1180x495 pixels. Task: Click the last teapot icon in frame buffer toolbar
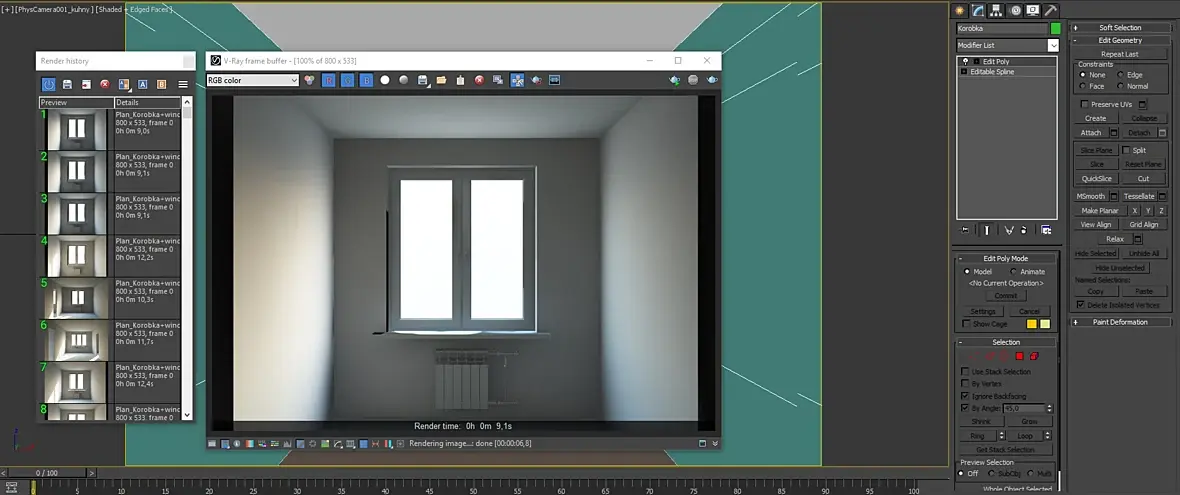pos(711,80)
